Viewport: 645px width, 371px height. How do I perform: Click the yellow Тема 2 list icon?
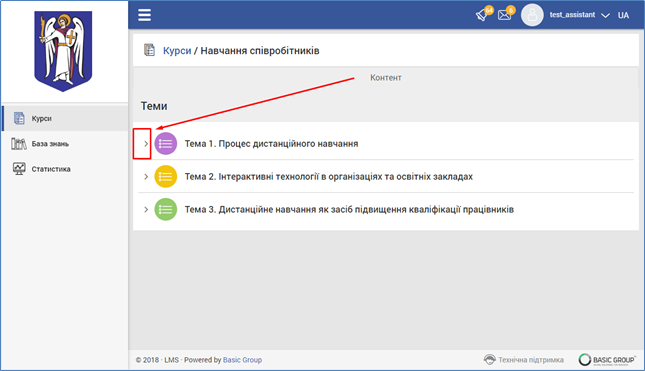(x=165, y=176)
